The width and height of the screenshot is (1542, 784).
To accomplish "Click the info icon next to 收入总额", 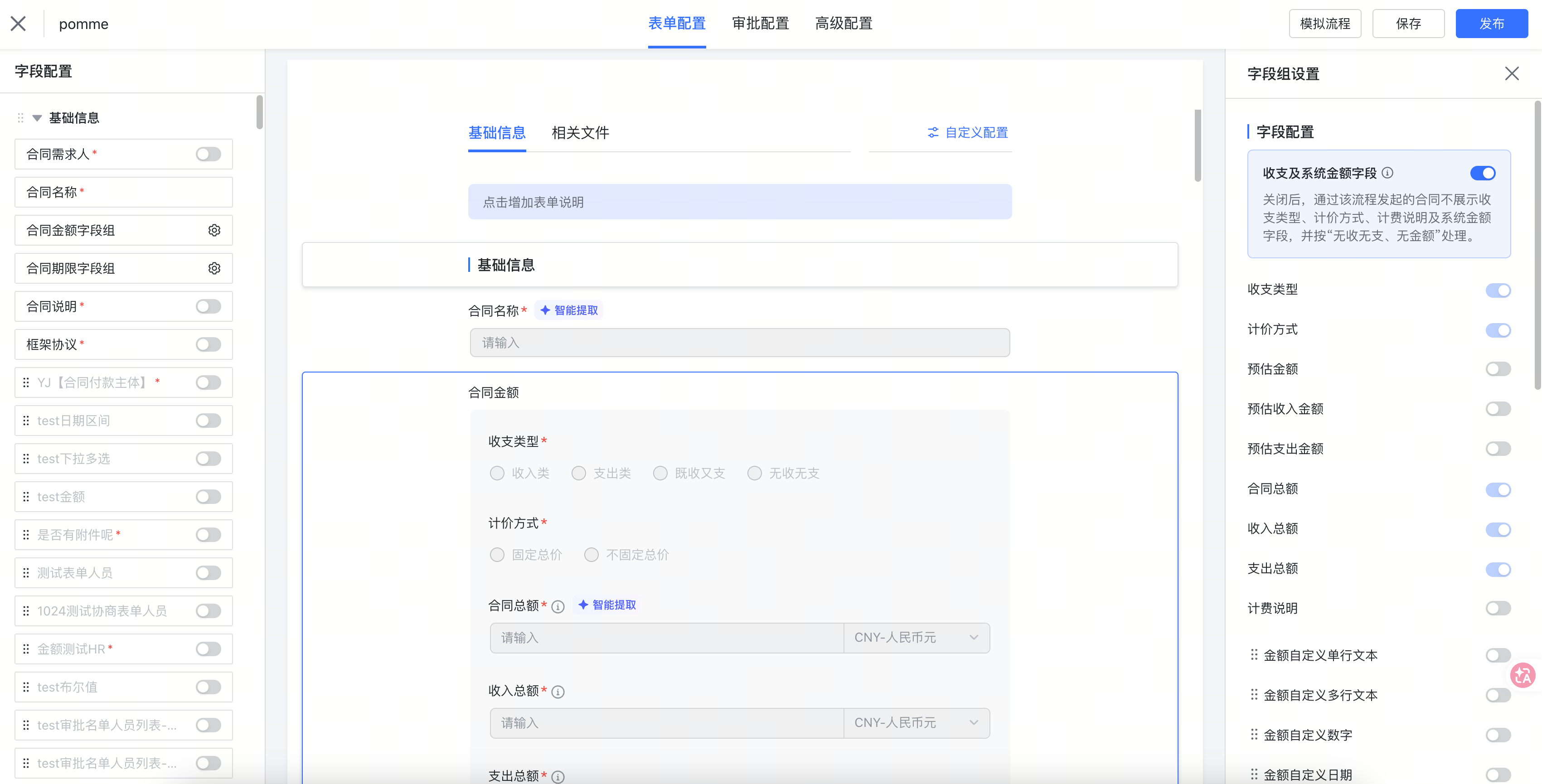I will 558,692.
